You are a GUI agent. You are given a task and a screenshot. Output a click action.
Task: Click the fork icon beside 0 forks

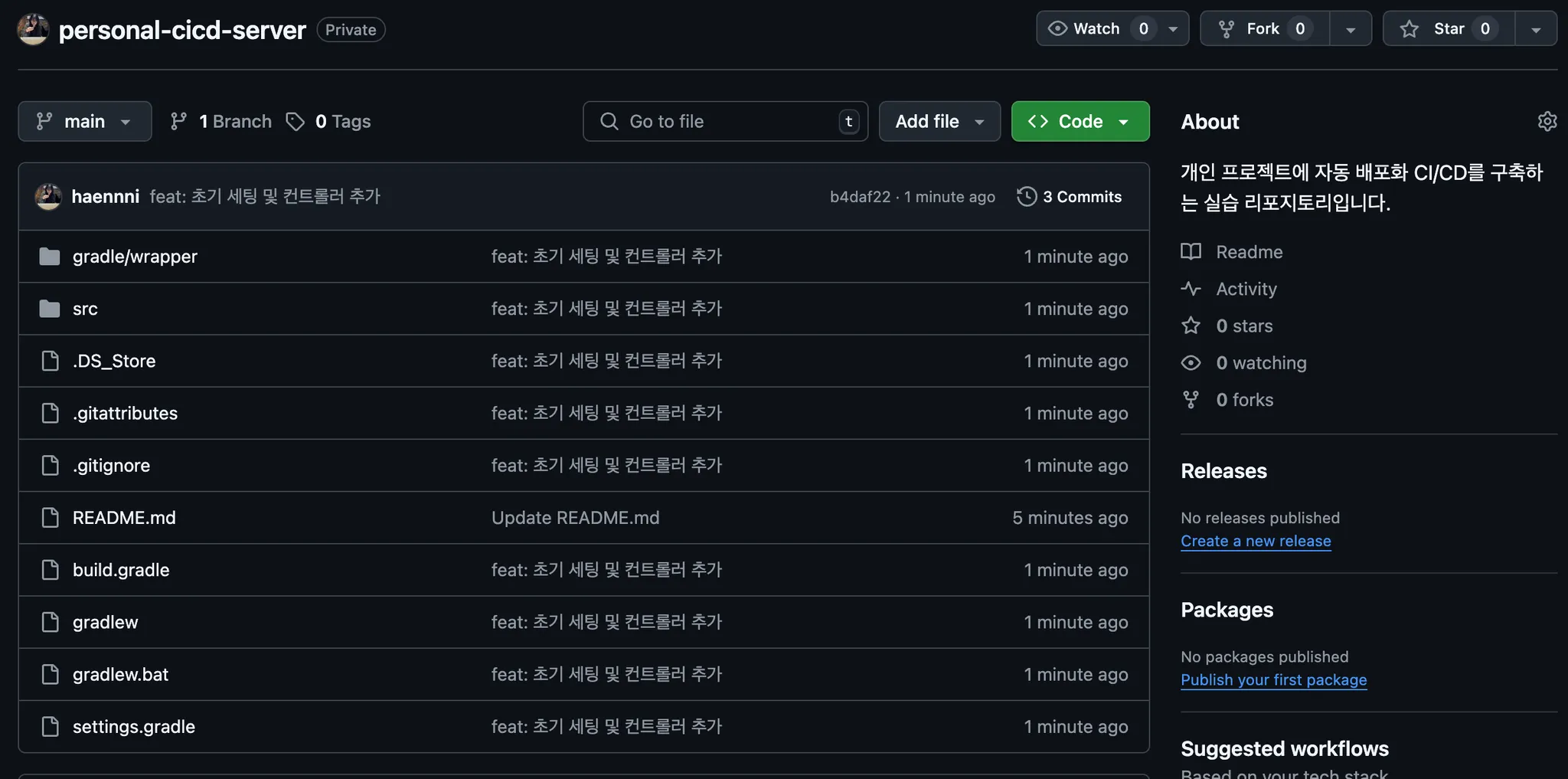coord(1191,399)
